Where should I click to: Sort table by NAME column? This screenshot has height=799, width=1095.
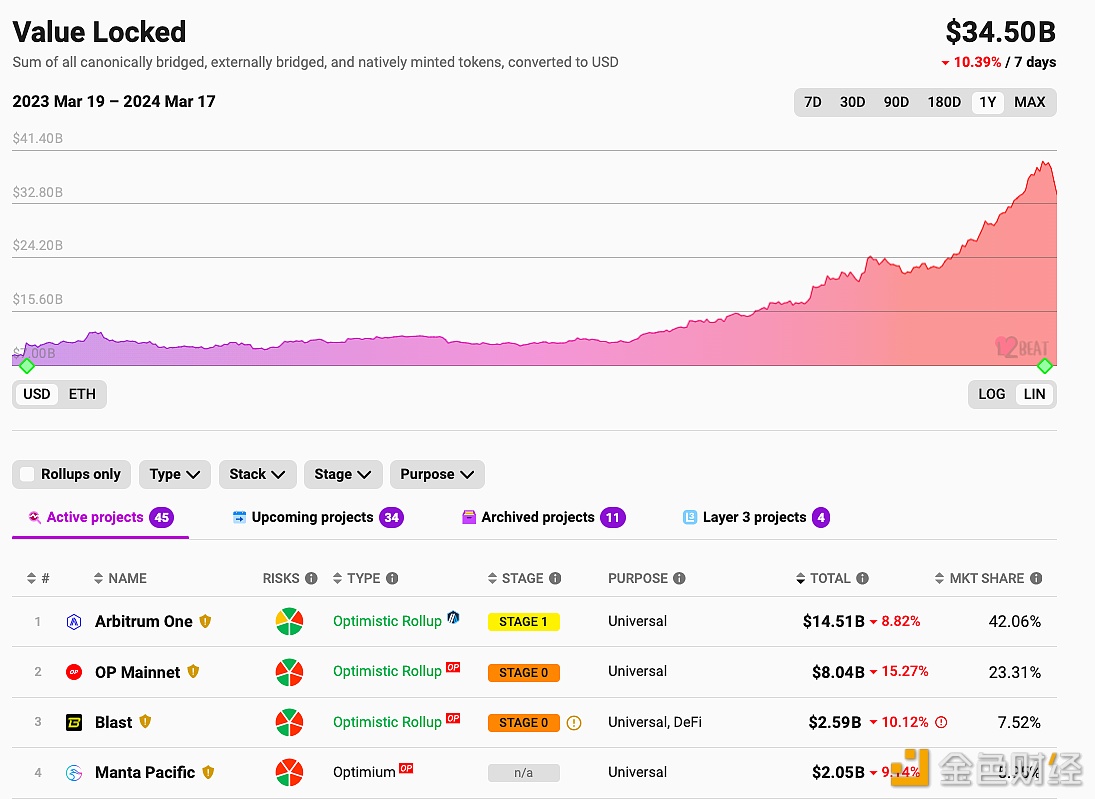120,578
